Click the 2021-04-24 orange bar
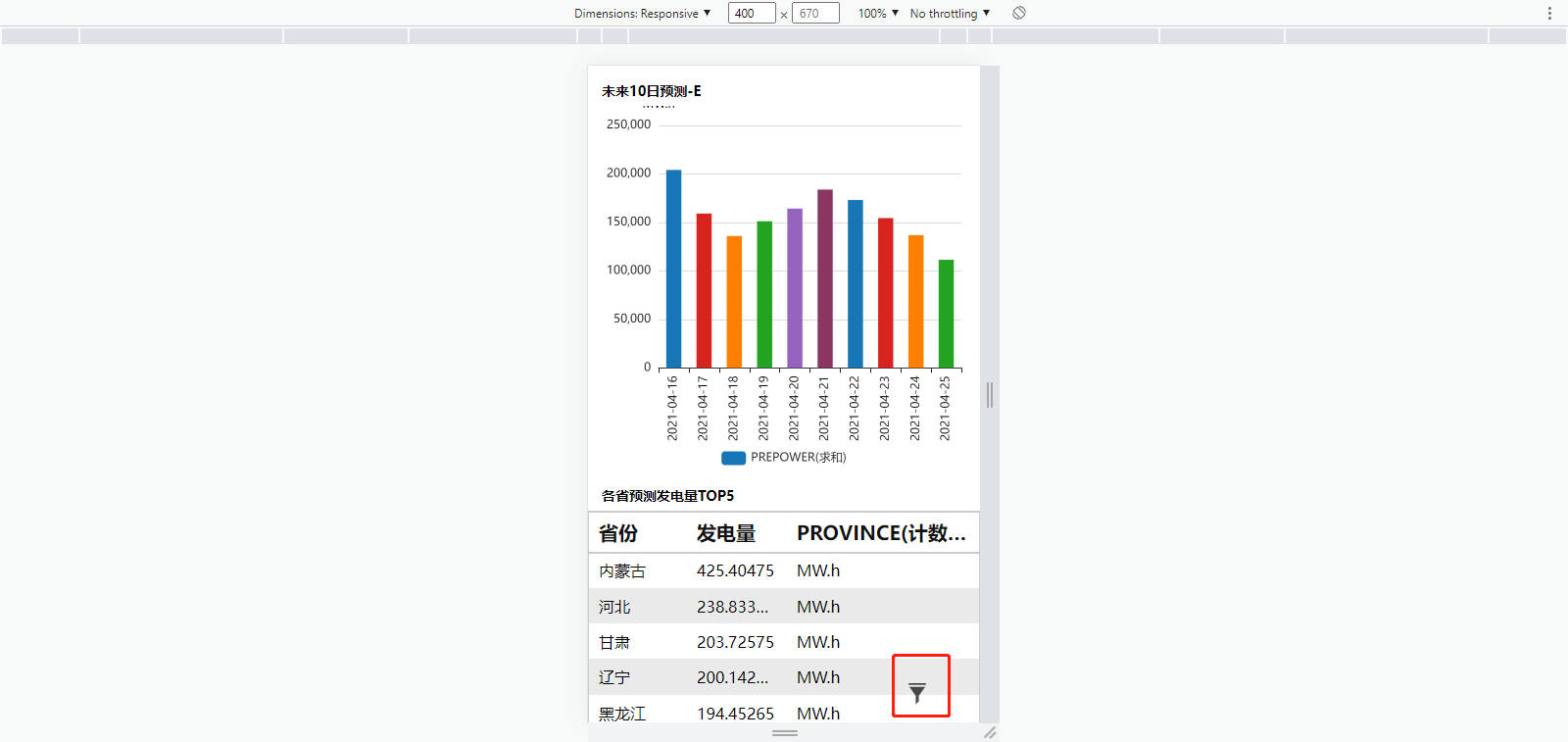The height and width of the screenshot is (742, 1568). pos(916,301)
